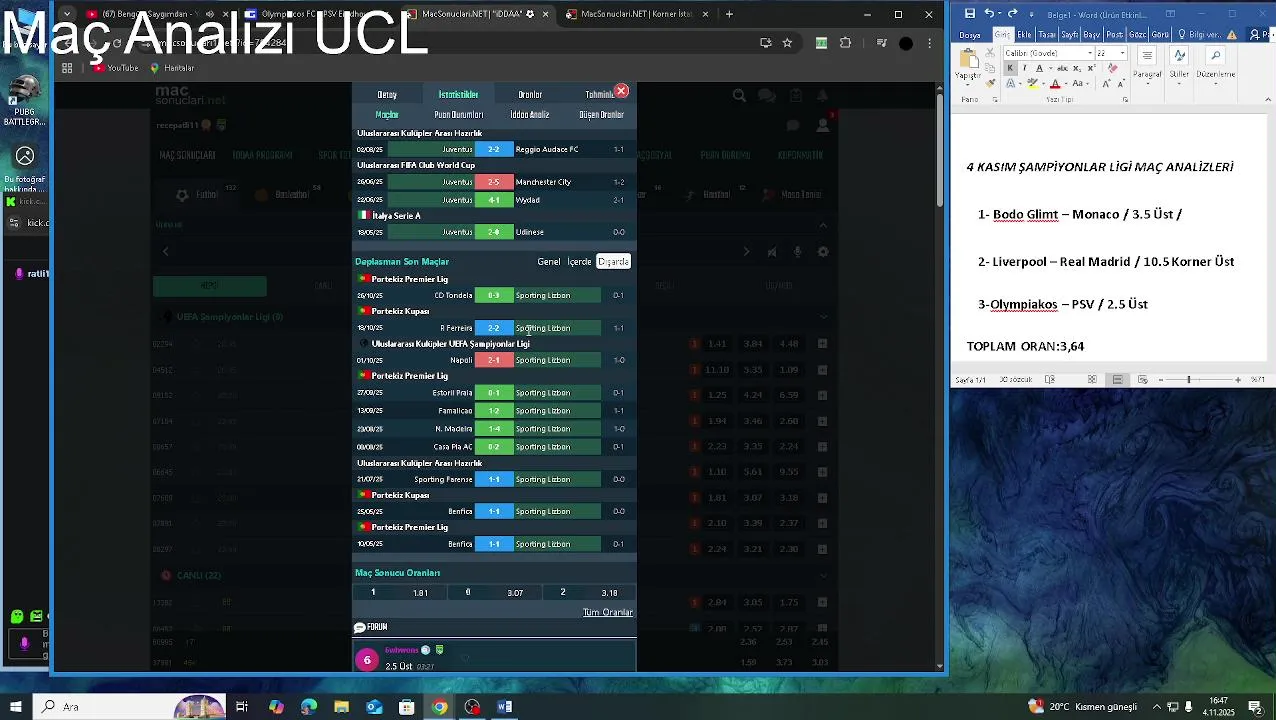Image resolution: width=1276 pixels, height=720 pixels.
Task: Open a new Chrome tab with plus
Action: tap(729, 14)
